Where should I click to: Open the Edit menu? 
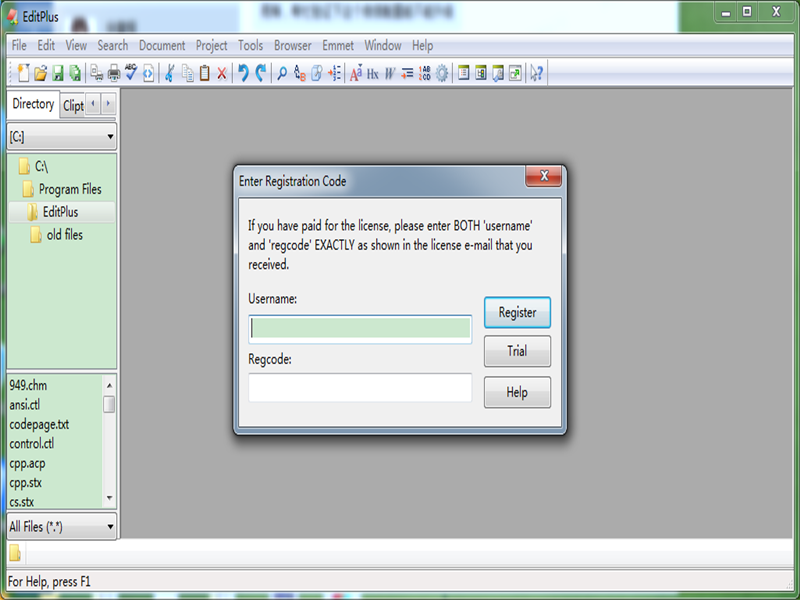pos(46,45)
